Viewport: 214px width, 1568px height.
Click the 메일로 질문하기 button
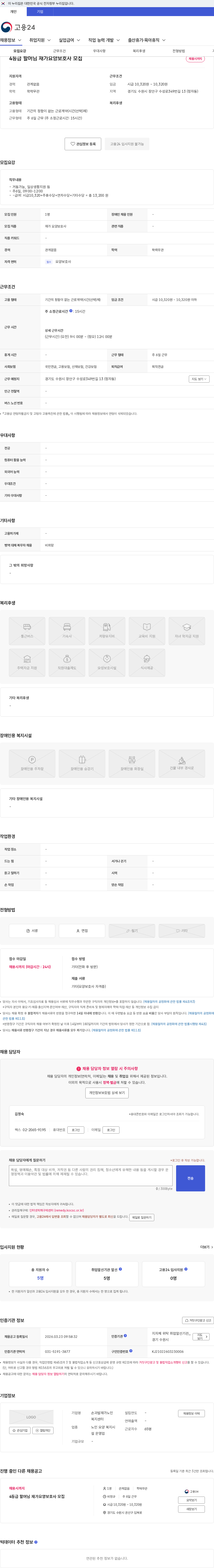(x=142, y=1217)
